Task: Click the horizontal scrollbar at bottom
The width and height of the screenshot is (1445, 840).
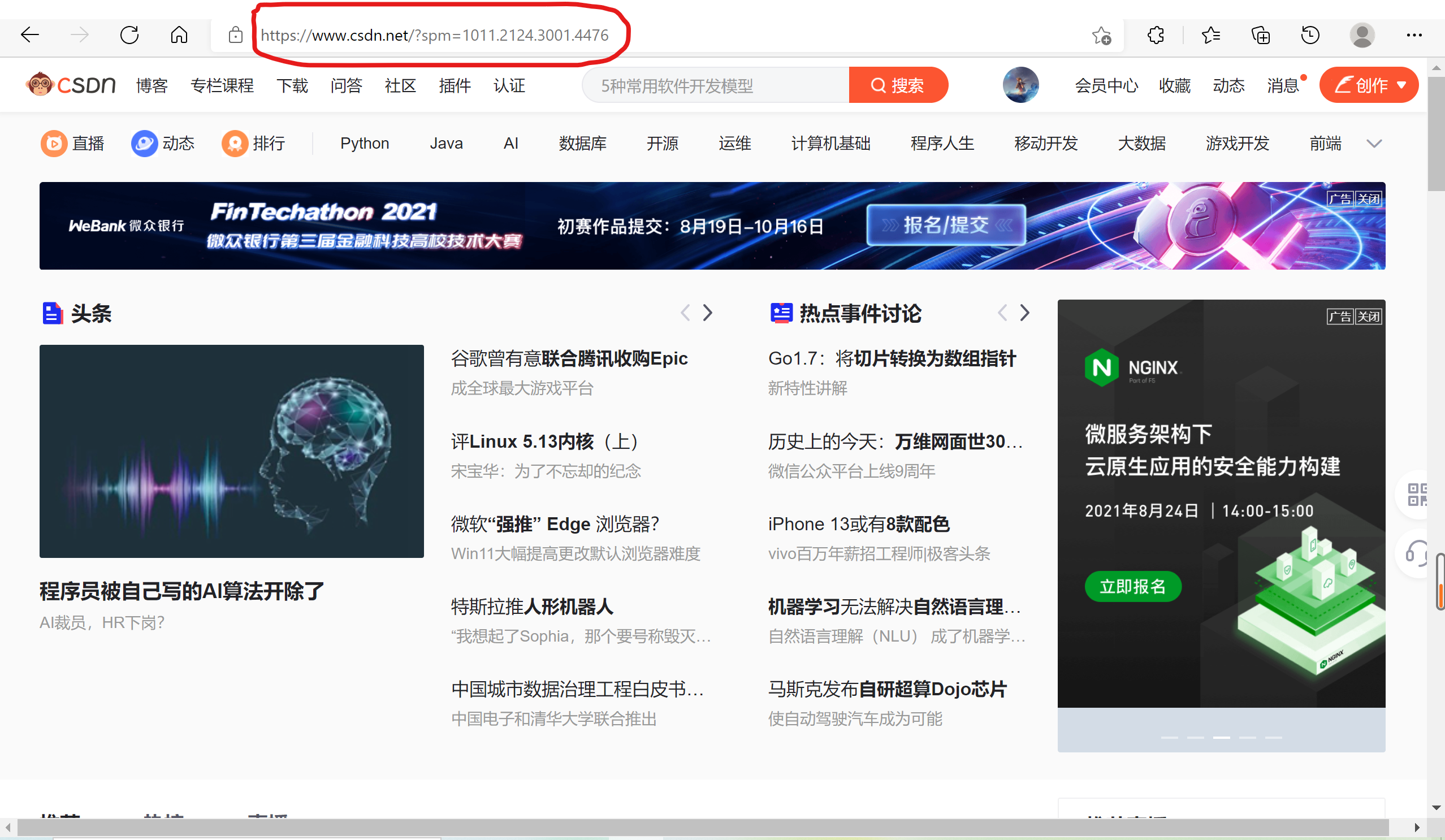Action: pyautogui.click(x=703, y=828)
